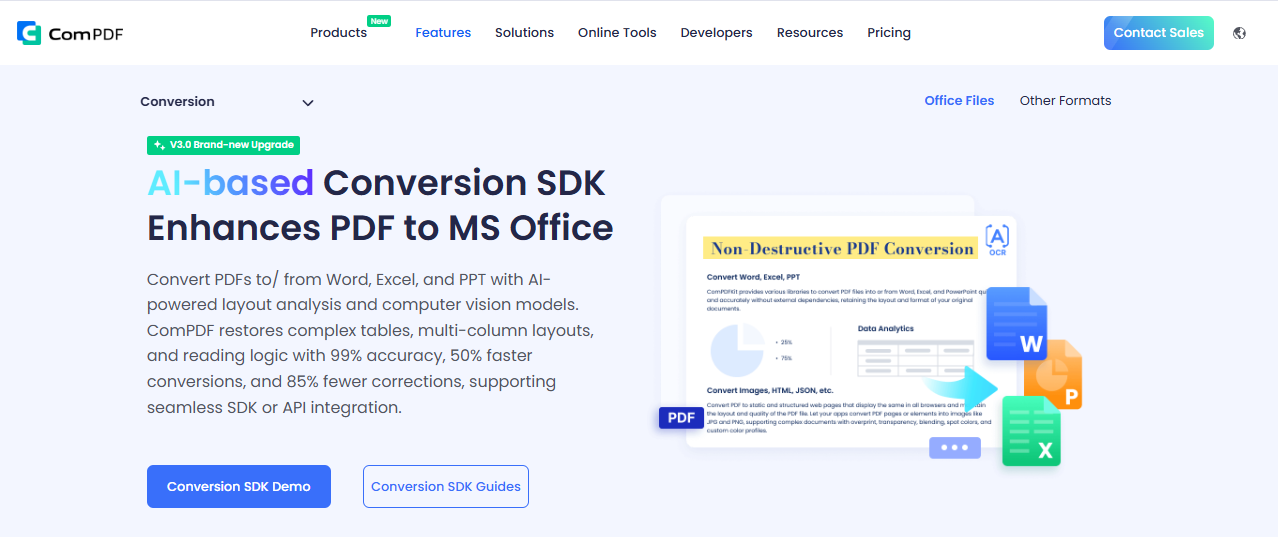Click the Data Analytics table graphic
Viewport: 1278px width, 537px height.
915,358
